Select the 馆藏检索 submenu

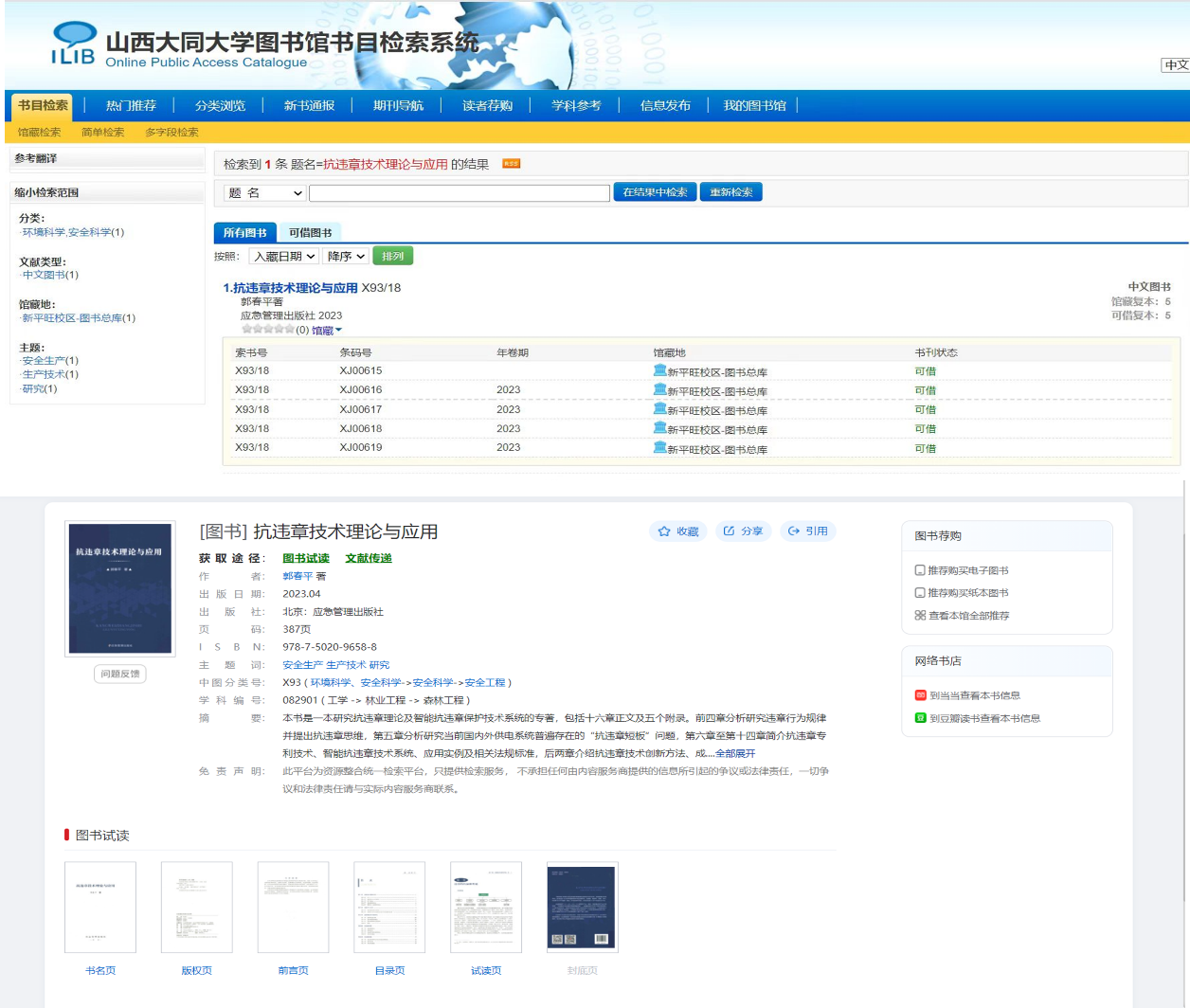(39, 133)
